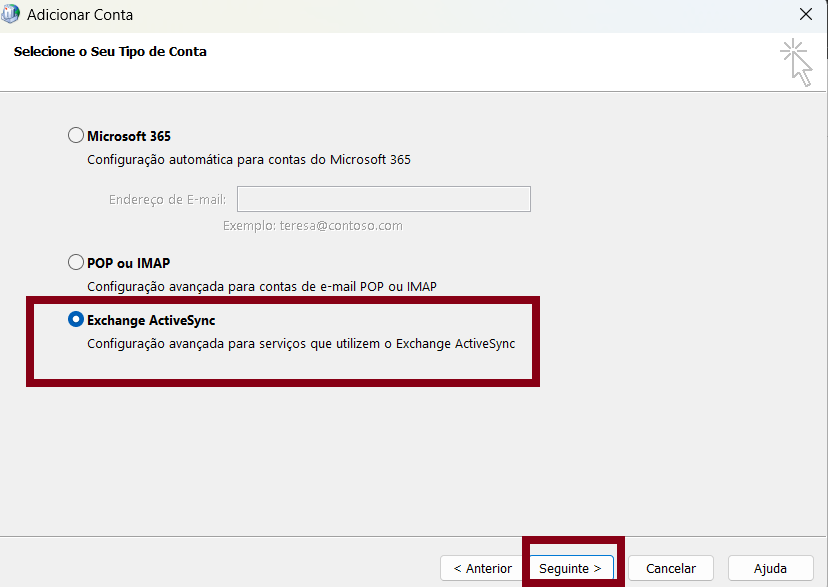Click the cursor wizard icon at top right

(x=796, y=62)
